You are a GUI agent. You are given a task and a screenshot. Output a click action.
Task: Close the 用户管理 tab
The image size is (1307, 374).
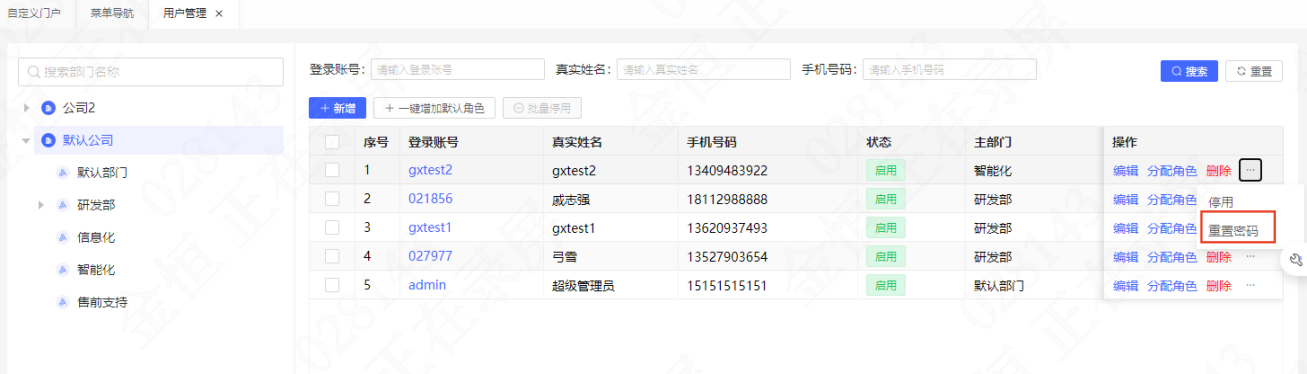219,13
